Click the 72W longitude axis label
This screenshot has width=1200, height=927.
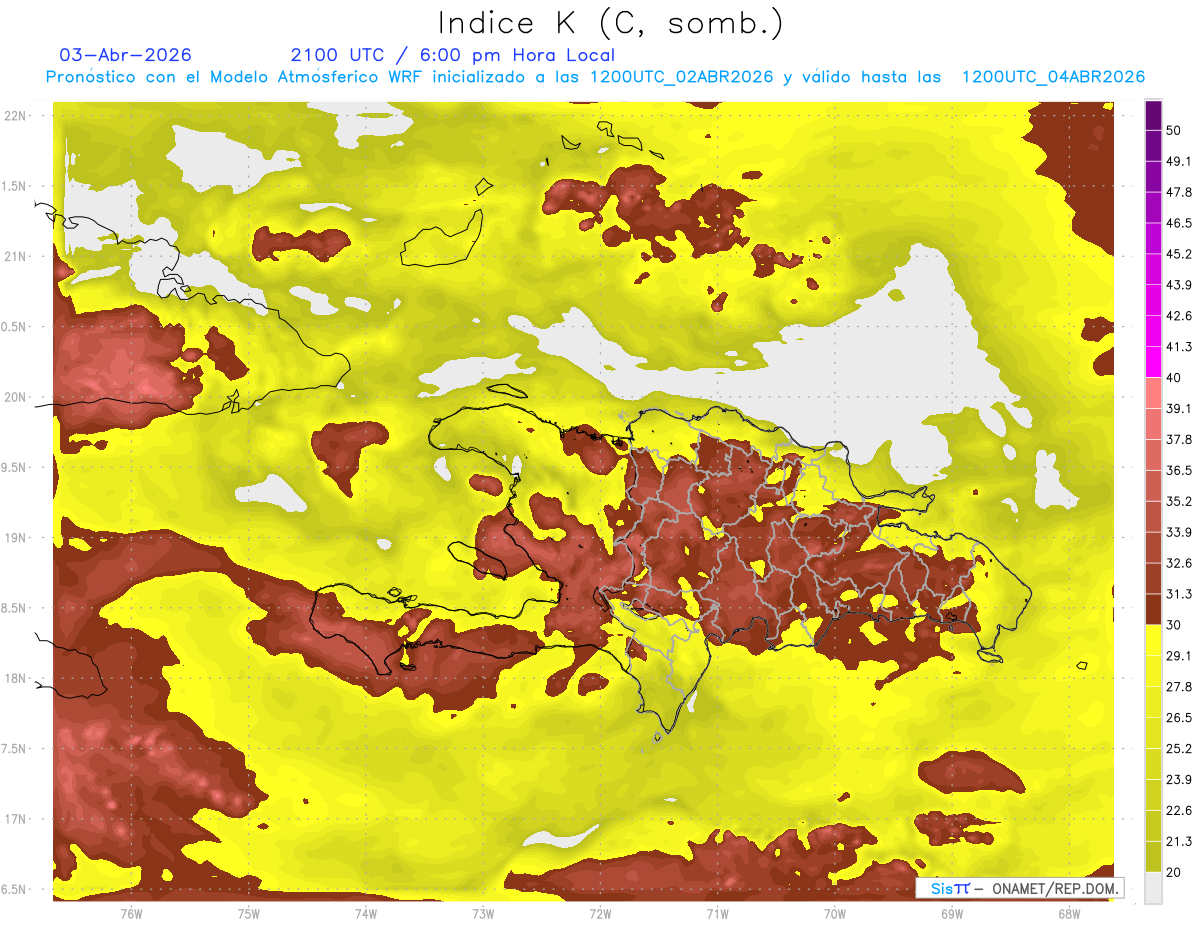pos(600,914)
